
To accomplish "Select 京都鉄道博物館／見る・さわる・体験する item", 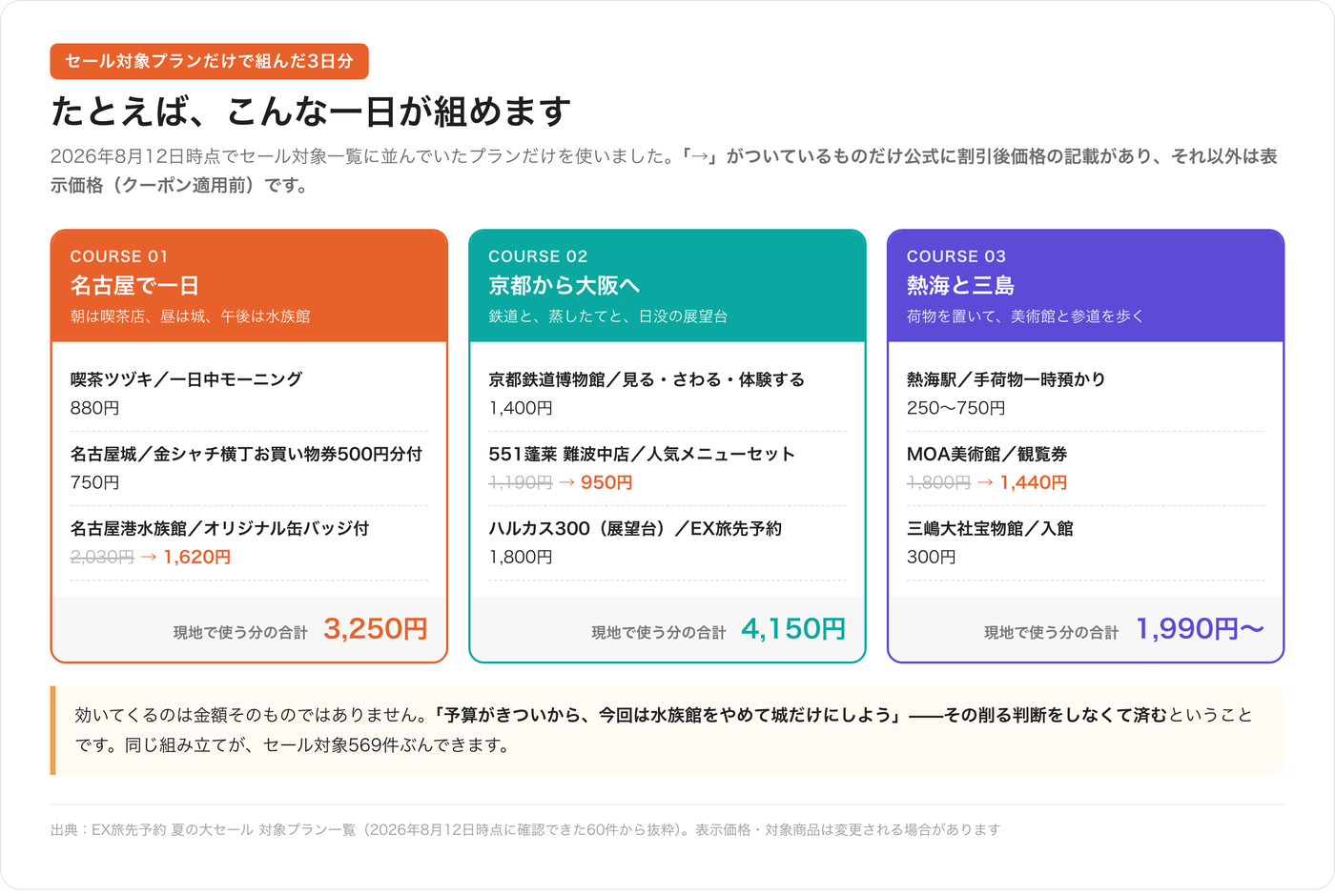I will click(647, 379).
